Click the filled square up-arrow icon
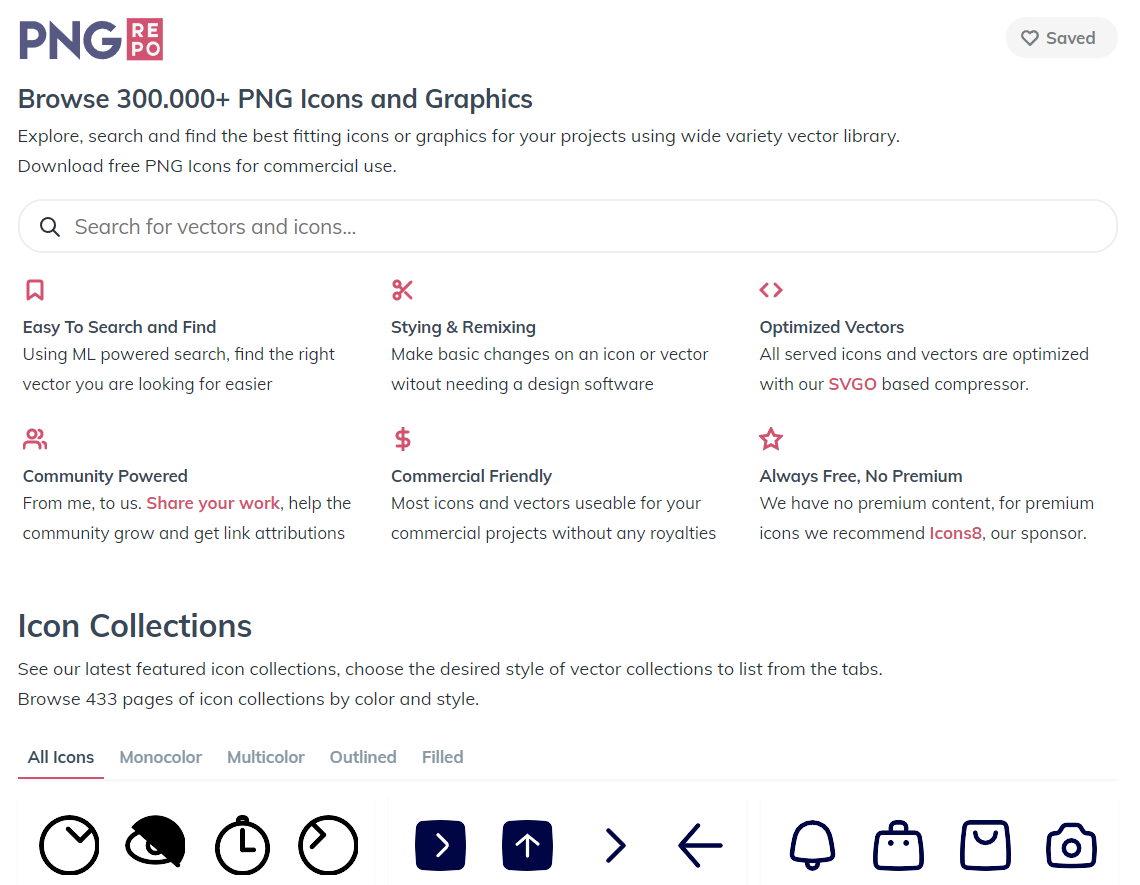 tap(527, 846)
